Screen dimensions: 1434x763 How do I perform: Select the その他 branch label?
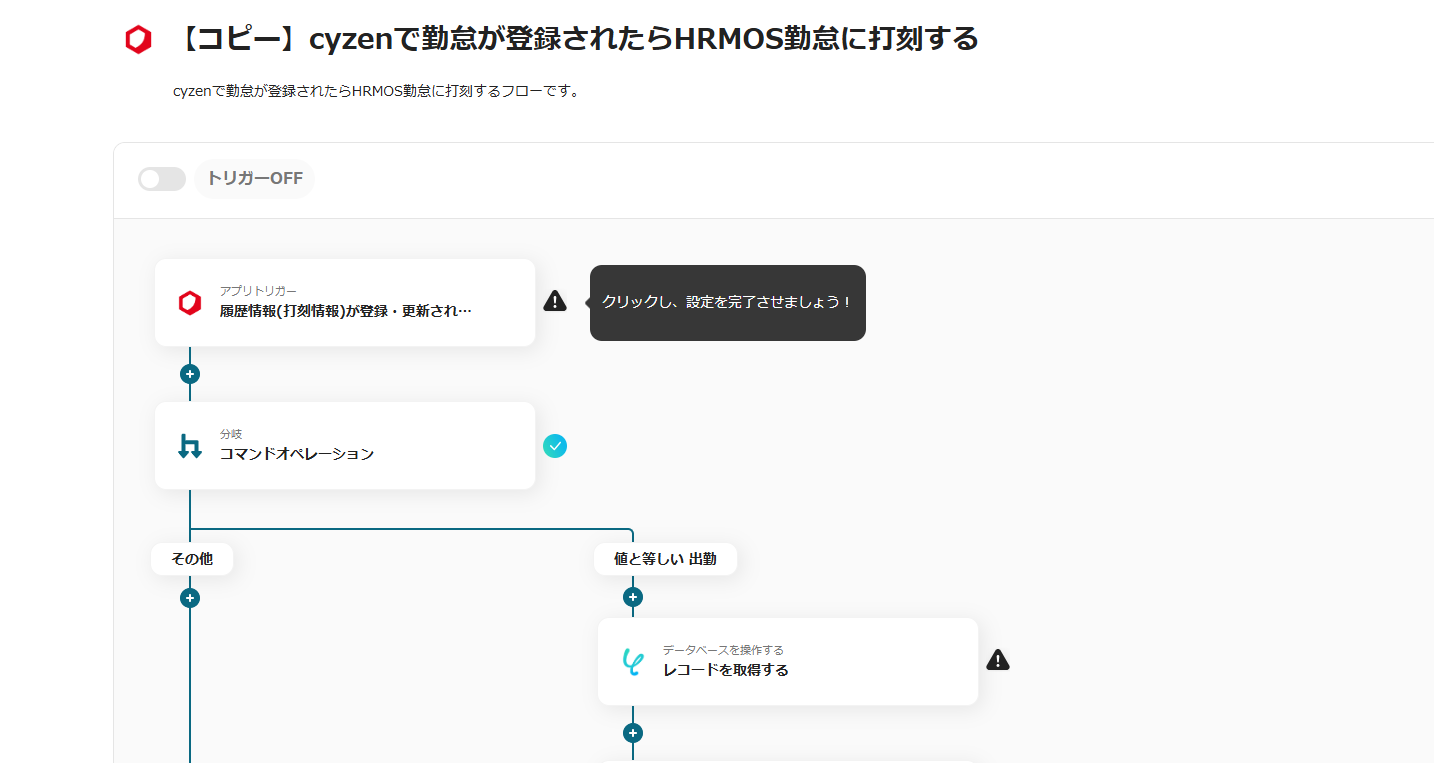click(192, 559)
